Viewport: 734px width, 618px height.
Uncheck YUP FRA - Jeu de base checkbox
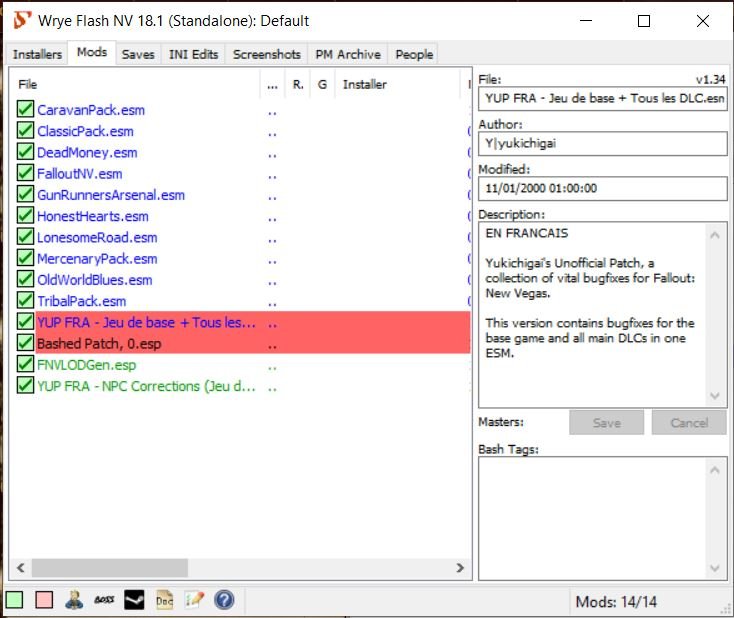point(25,321)
